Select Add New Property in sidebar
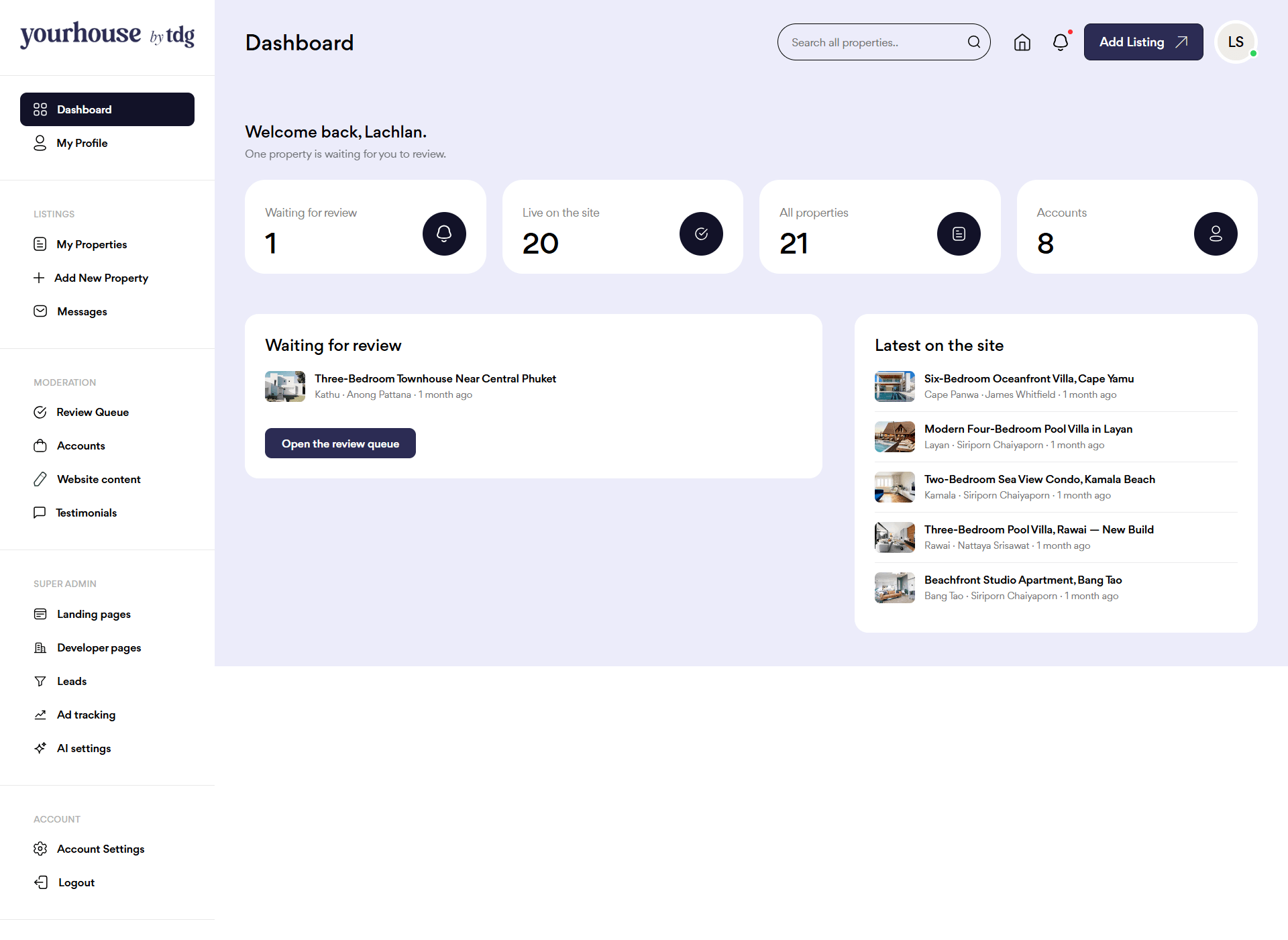Image resolution: width=1288 pixels, height=940 pixels. point(107,278)
